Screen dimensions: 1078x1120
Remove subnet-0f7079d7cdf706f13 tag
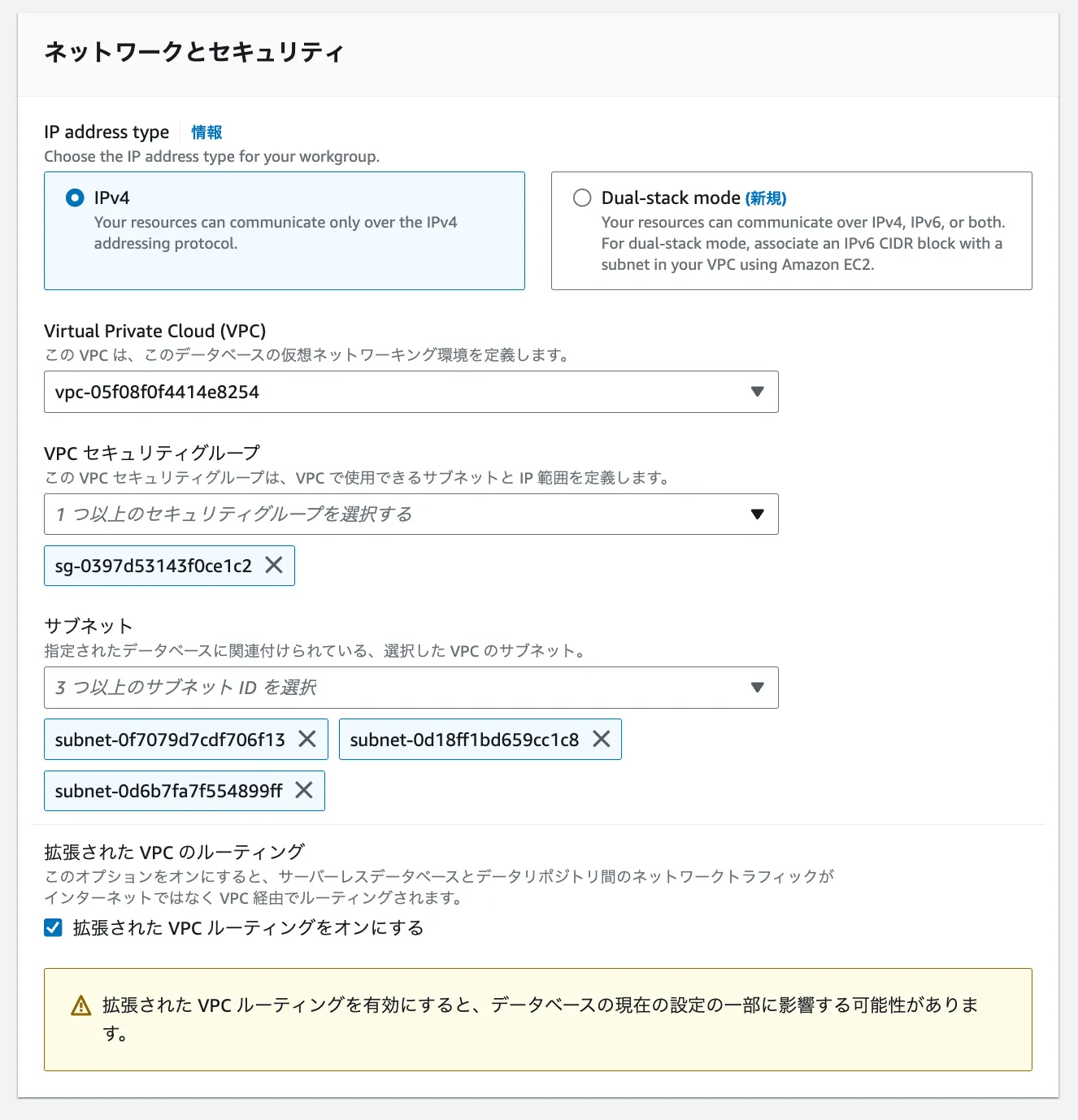click(x=307, y=739)
